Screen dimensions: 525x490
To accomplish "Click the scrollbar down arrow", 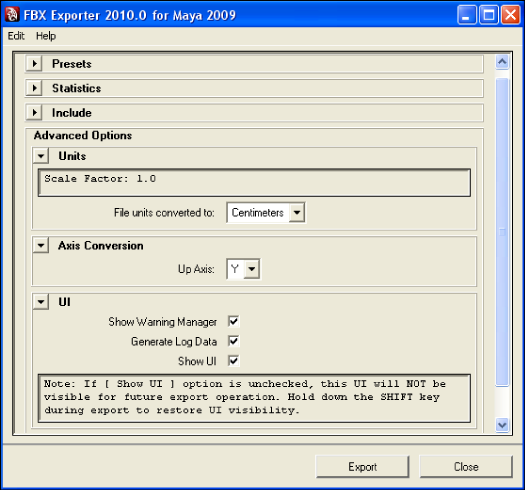I will click(502, 425).
